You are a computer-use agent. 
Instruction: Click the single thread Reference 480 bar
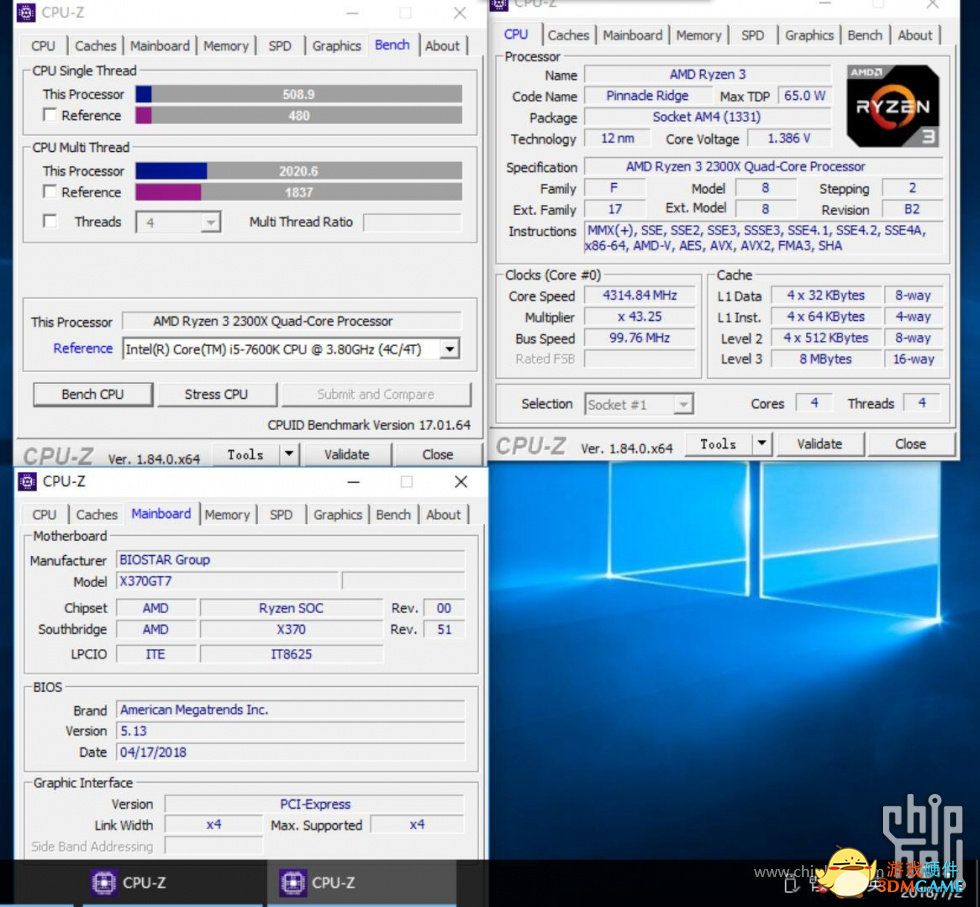click(299, 116)
